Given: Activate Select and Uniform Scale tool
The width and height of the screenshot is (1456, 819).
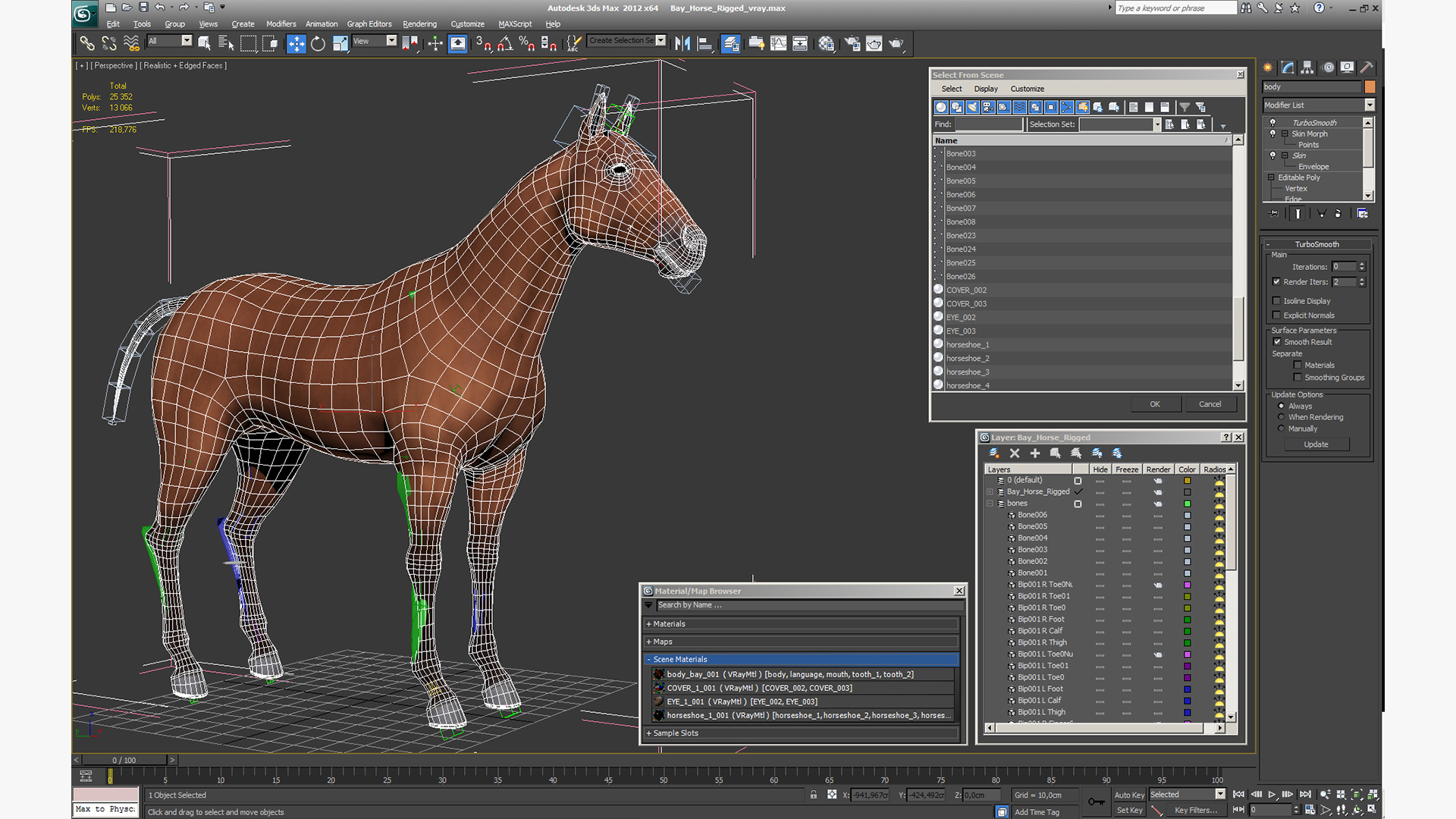Looking at the screenshot, I should [340, 43].
